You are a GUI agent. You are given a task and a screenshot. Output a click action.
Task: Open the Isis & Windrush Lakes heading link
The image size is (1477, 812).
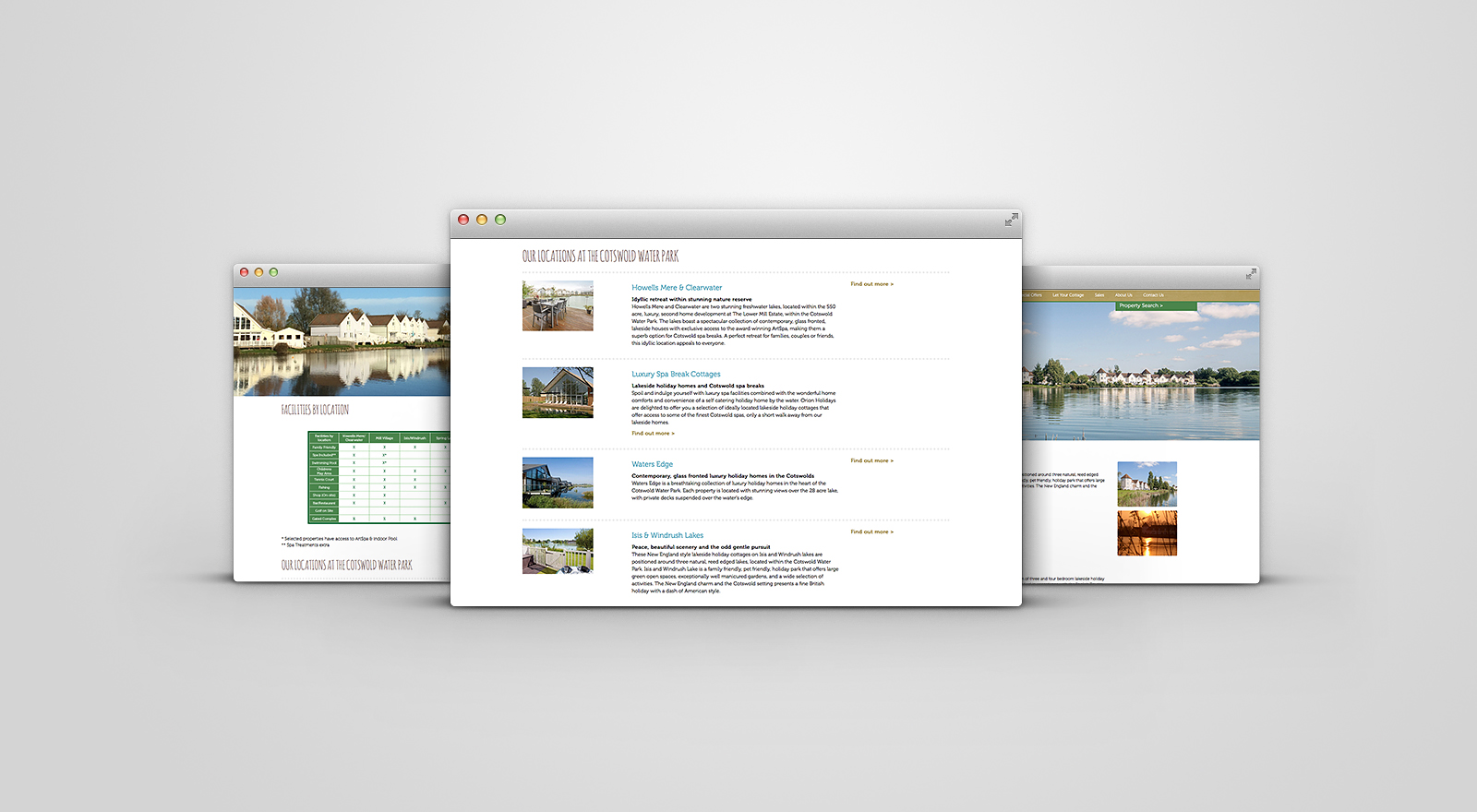667,535
